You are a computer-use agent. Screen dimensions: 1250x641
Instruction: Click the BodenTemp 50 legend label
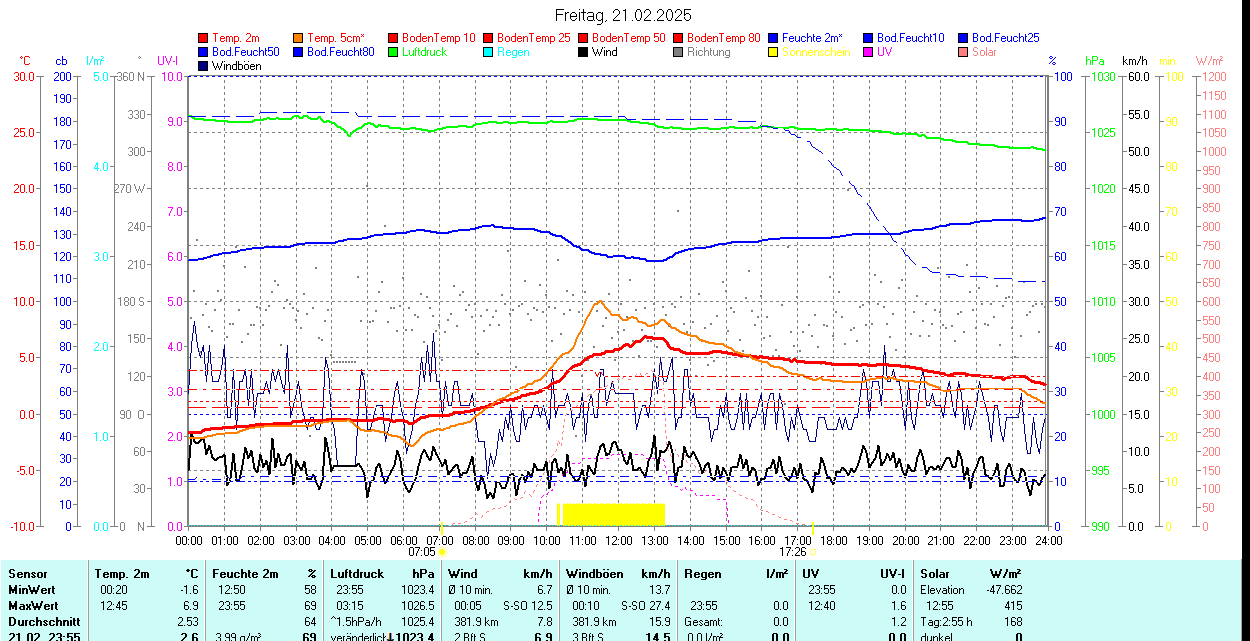coord(629,38)
